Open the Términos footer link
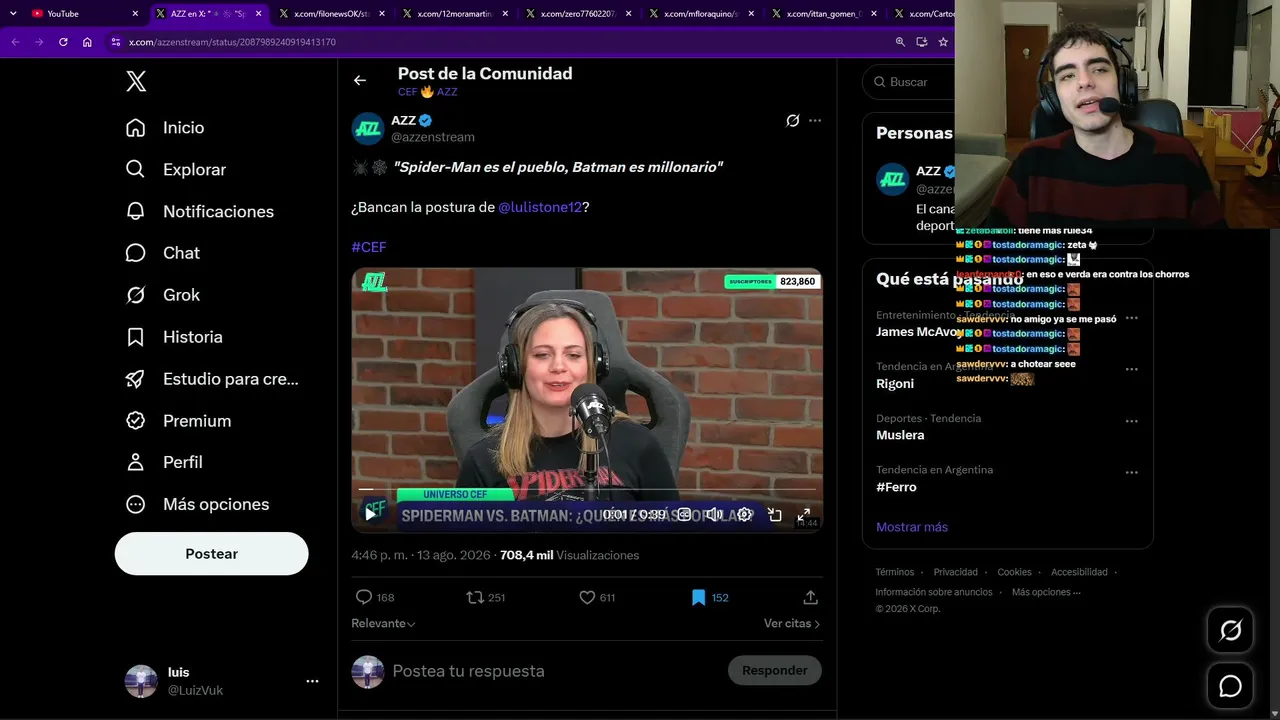Viewport: 1280px width, 720px height. pyautogui.click(x=895, y=572)
